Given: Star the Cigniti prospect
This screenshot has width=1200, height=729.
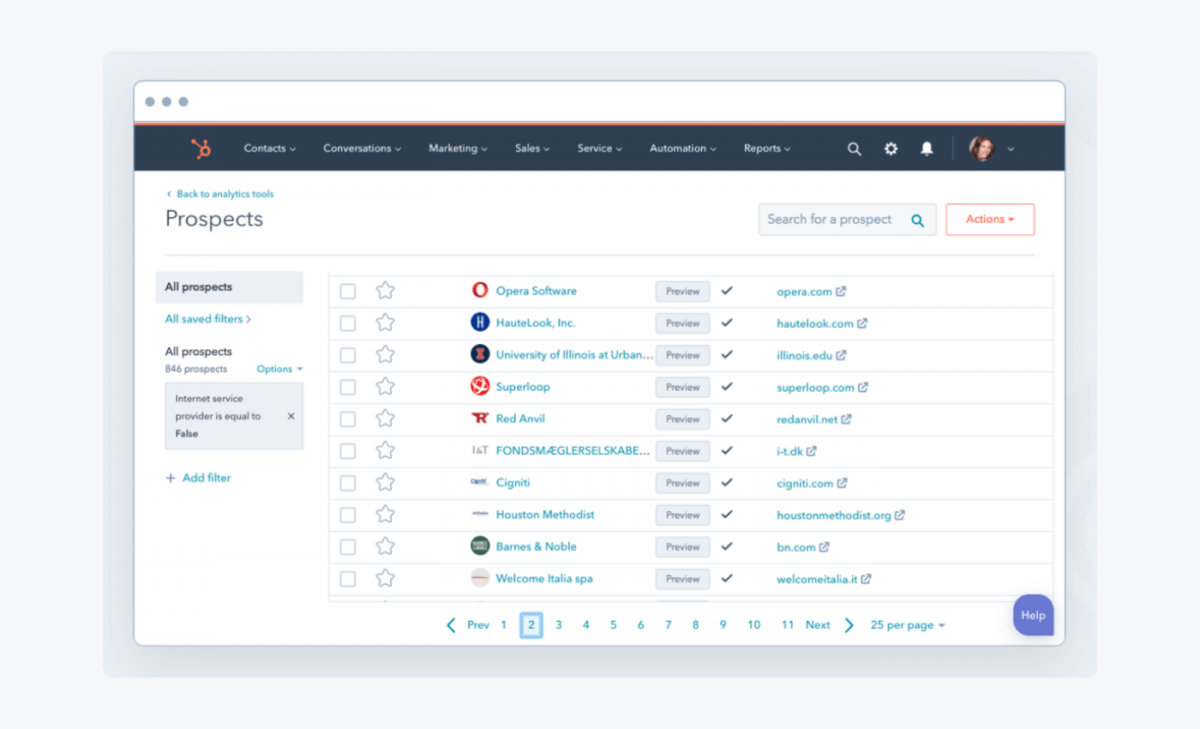Looking at the screenshot, I should (385, 483).
